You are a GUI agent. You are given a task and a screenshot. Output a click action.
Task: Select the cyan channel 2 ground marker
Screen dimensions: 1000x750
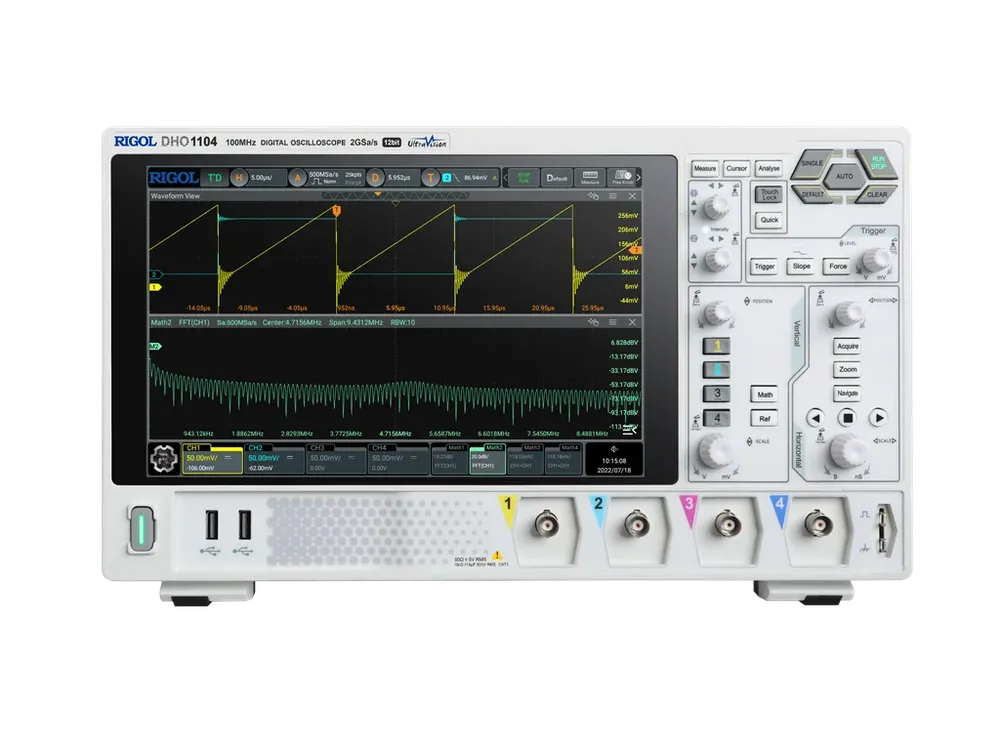coord(155,275)
